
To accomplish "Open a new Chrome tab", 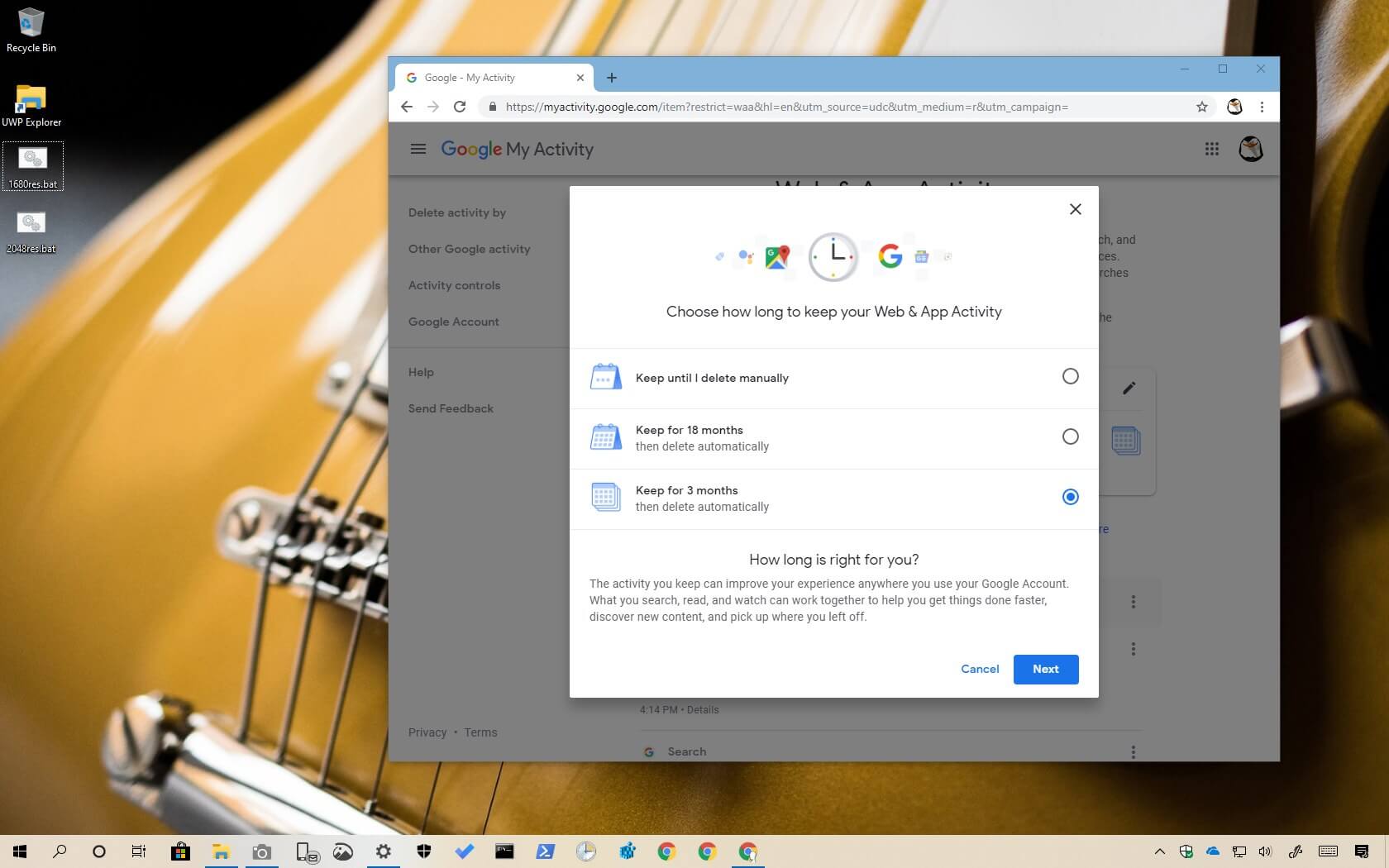I will coord(612,78).
